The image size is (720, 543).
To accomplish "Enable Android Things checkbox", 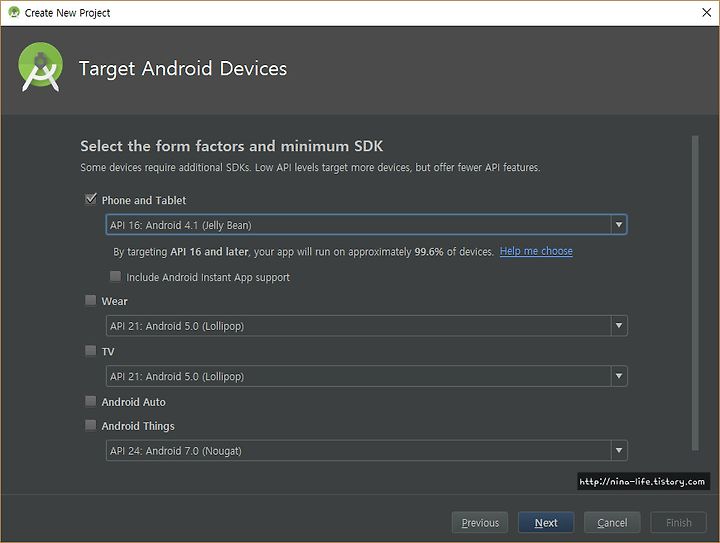I will pos(91,425).
